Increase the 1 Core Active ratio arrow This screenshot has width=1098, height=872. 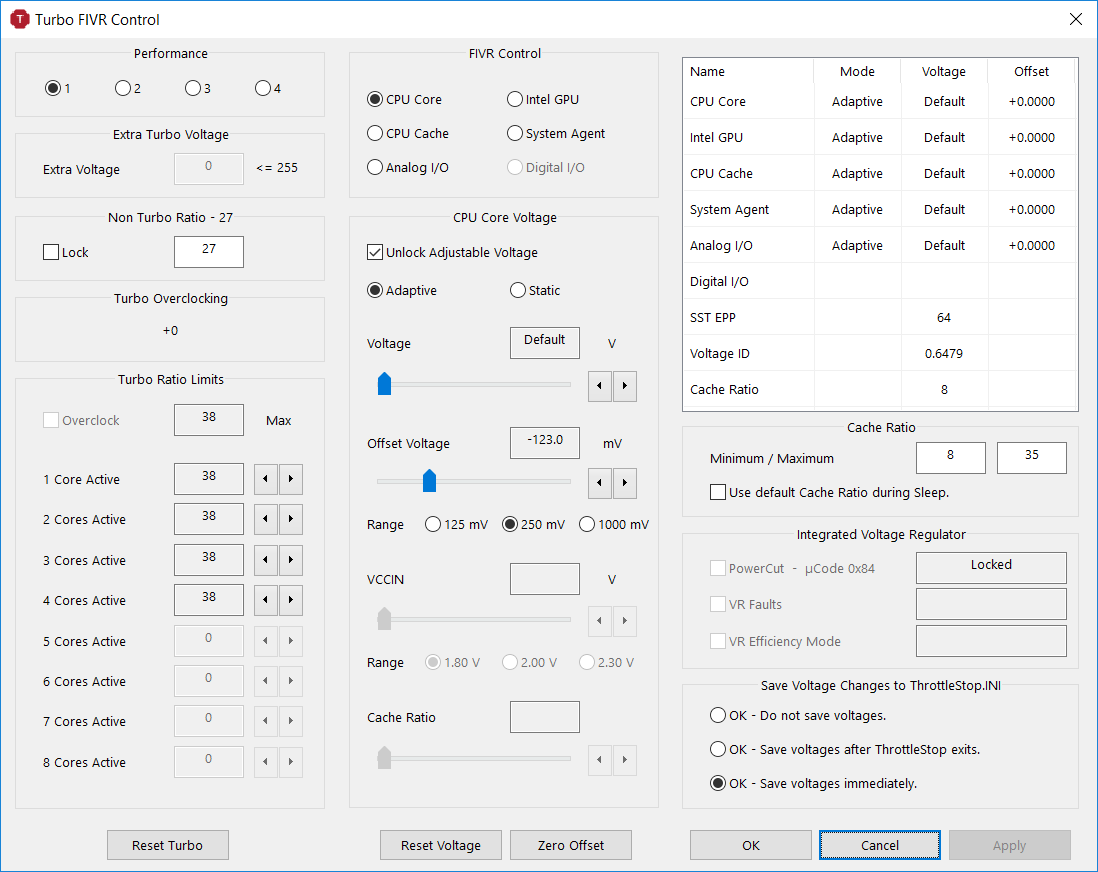290,479
